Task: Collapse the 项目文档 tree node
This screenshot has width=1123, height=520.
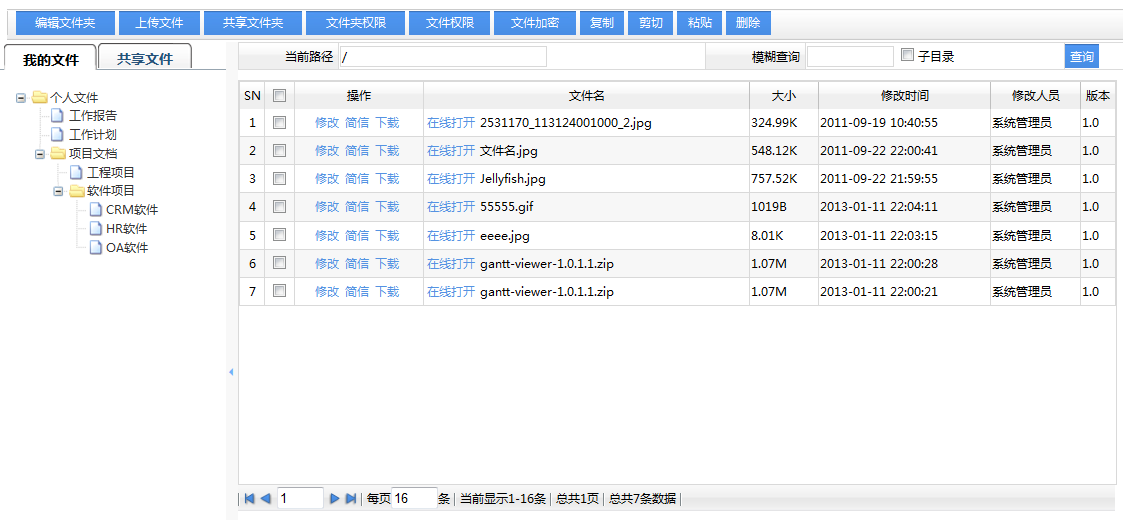Action: pos(40,154)
